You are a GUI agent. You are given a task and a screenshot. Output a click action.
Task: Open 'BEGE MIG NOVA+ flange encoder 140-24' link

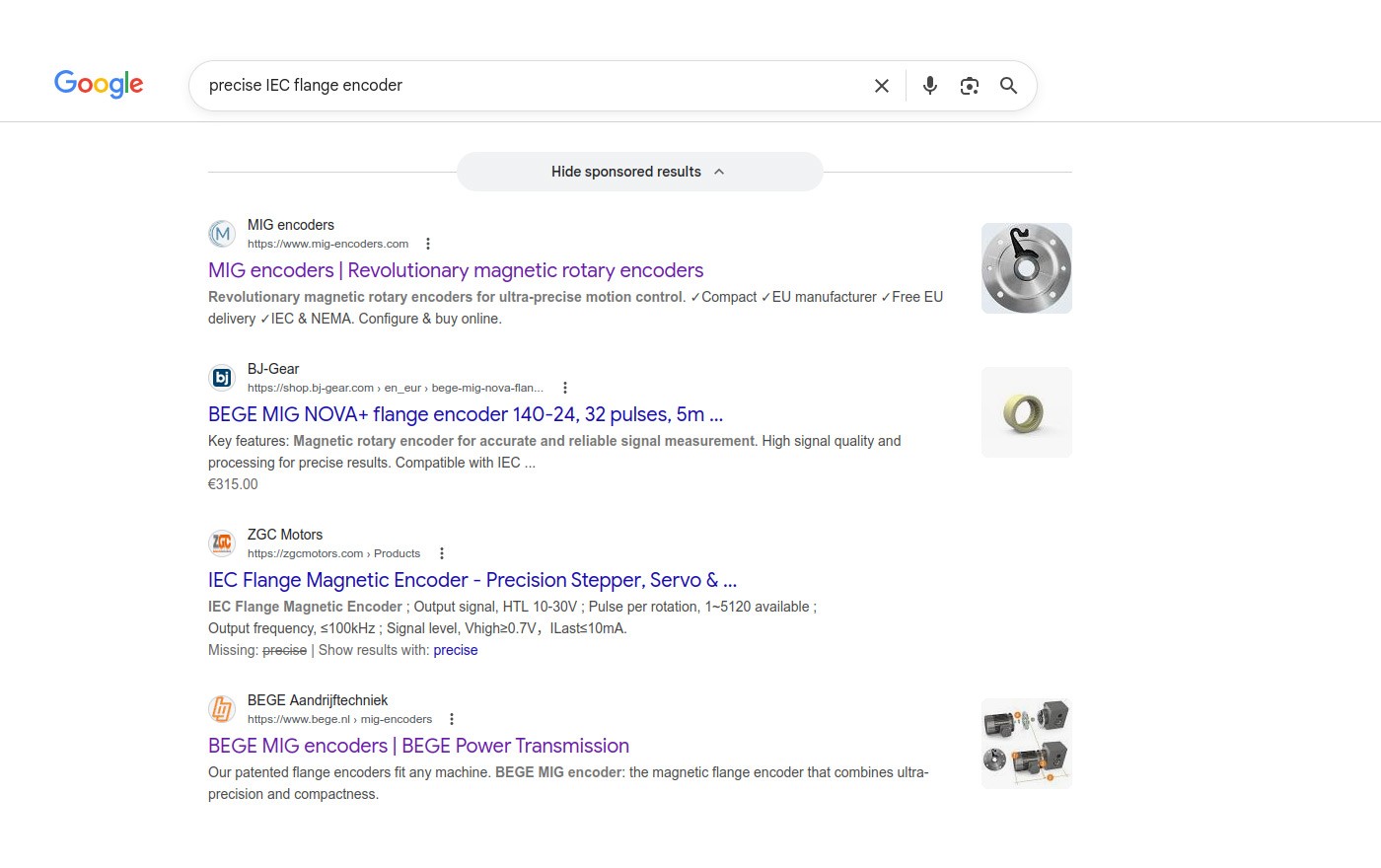click(x=466, y=414)
